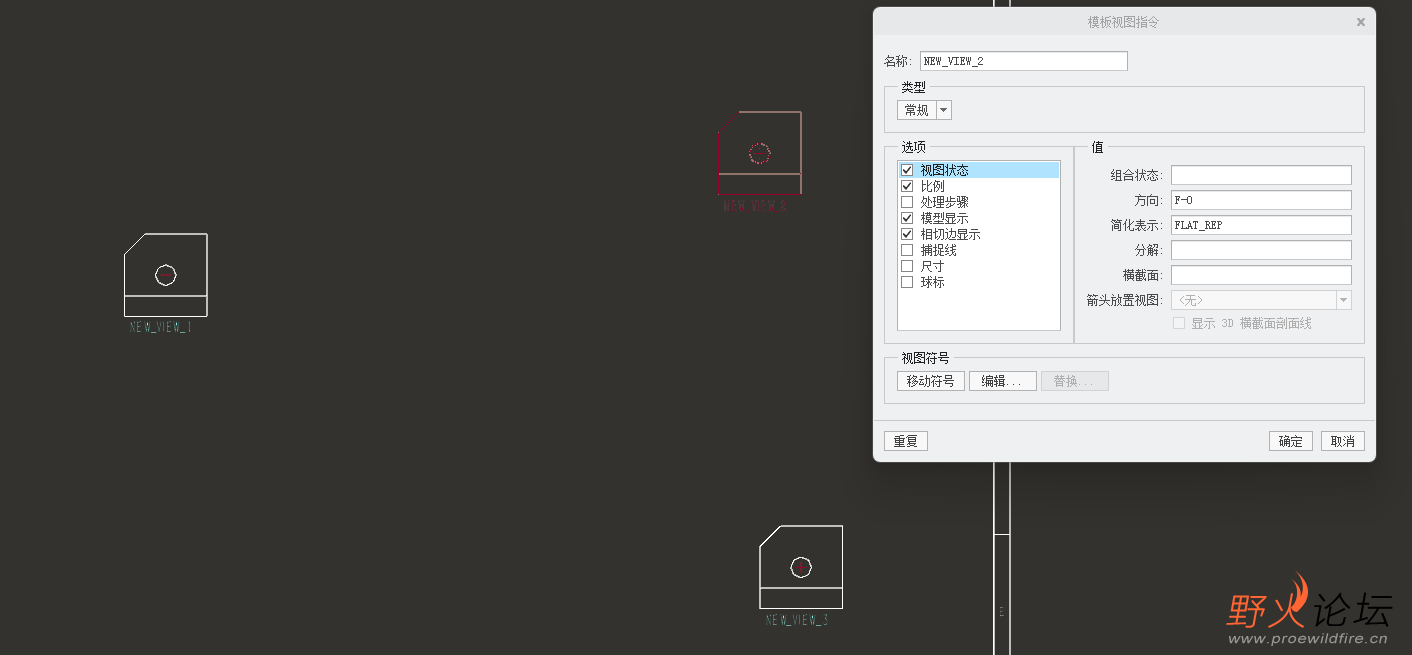
Task: Close the template view instruction dialog
Action: pos(1360,22)
